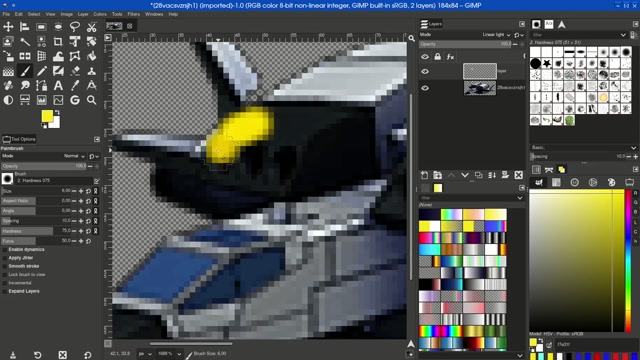
Task: Open Tool Options panel configuration menu
Action: point(97,139)
